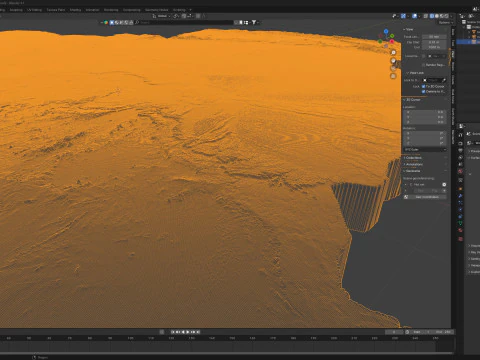Click the 3D Cursor Location X field
Image resolution: width=480 pixels, height=360 pixels.
tap(425, 112)
